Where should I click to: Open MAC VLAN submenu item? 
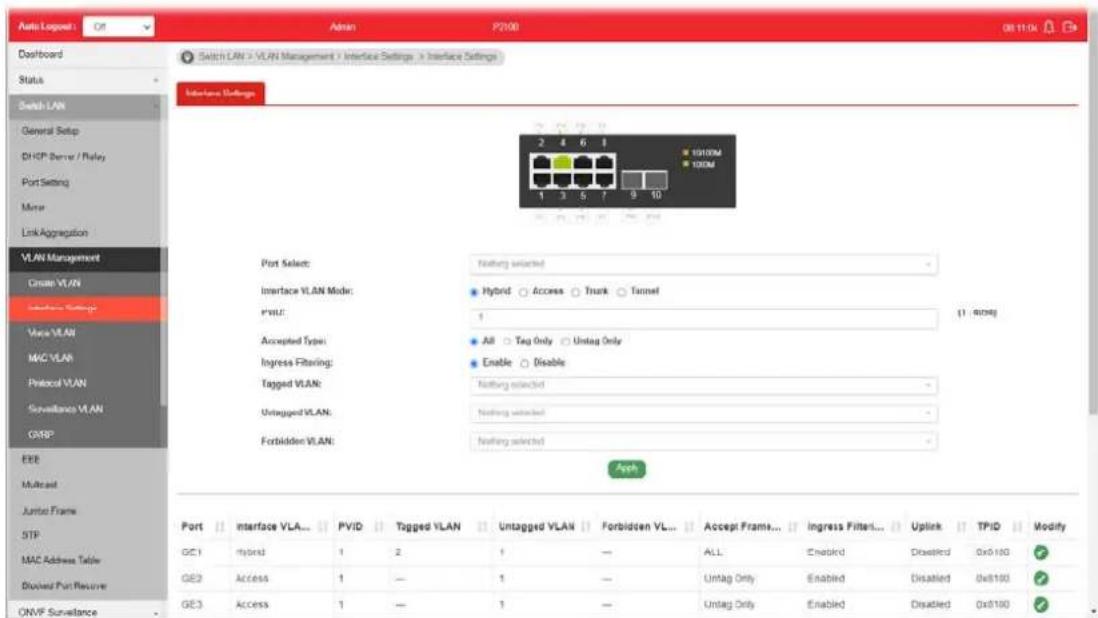click(x=50, y=358)
